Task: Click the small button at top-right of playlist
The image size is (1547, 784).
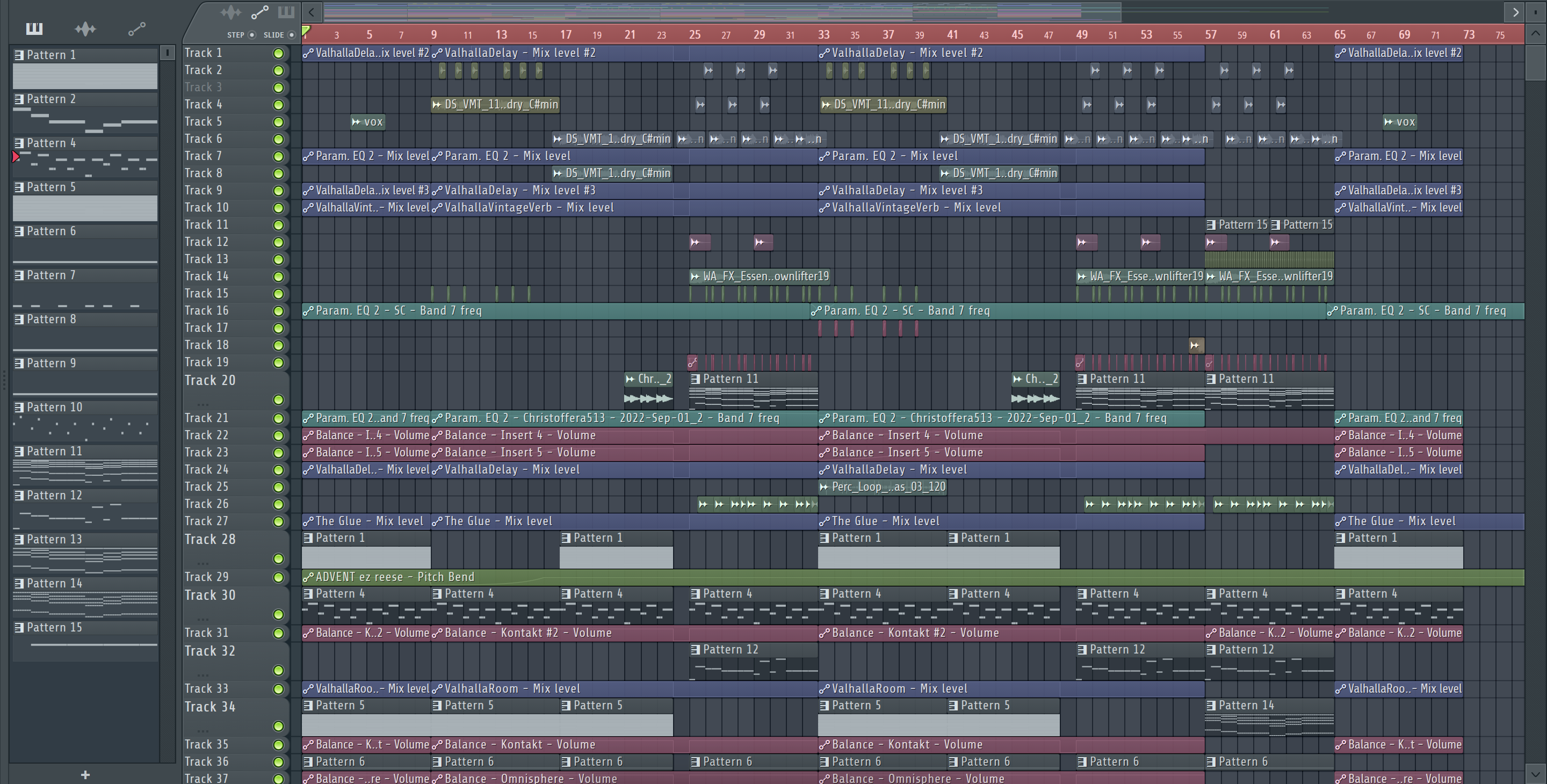Action: (x=1536, y=12)
